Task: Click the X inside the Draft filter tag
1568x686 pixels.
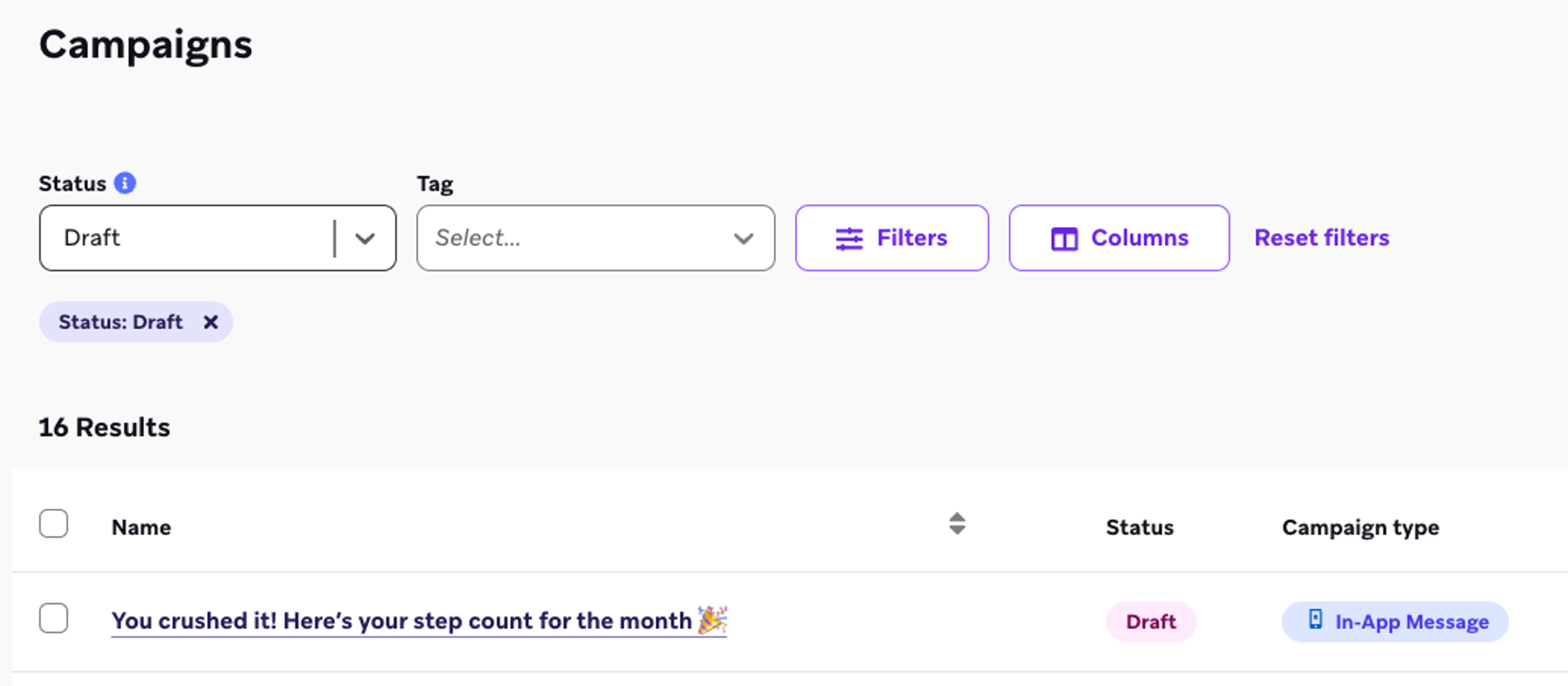Action: click(x=211, y=322)
